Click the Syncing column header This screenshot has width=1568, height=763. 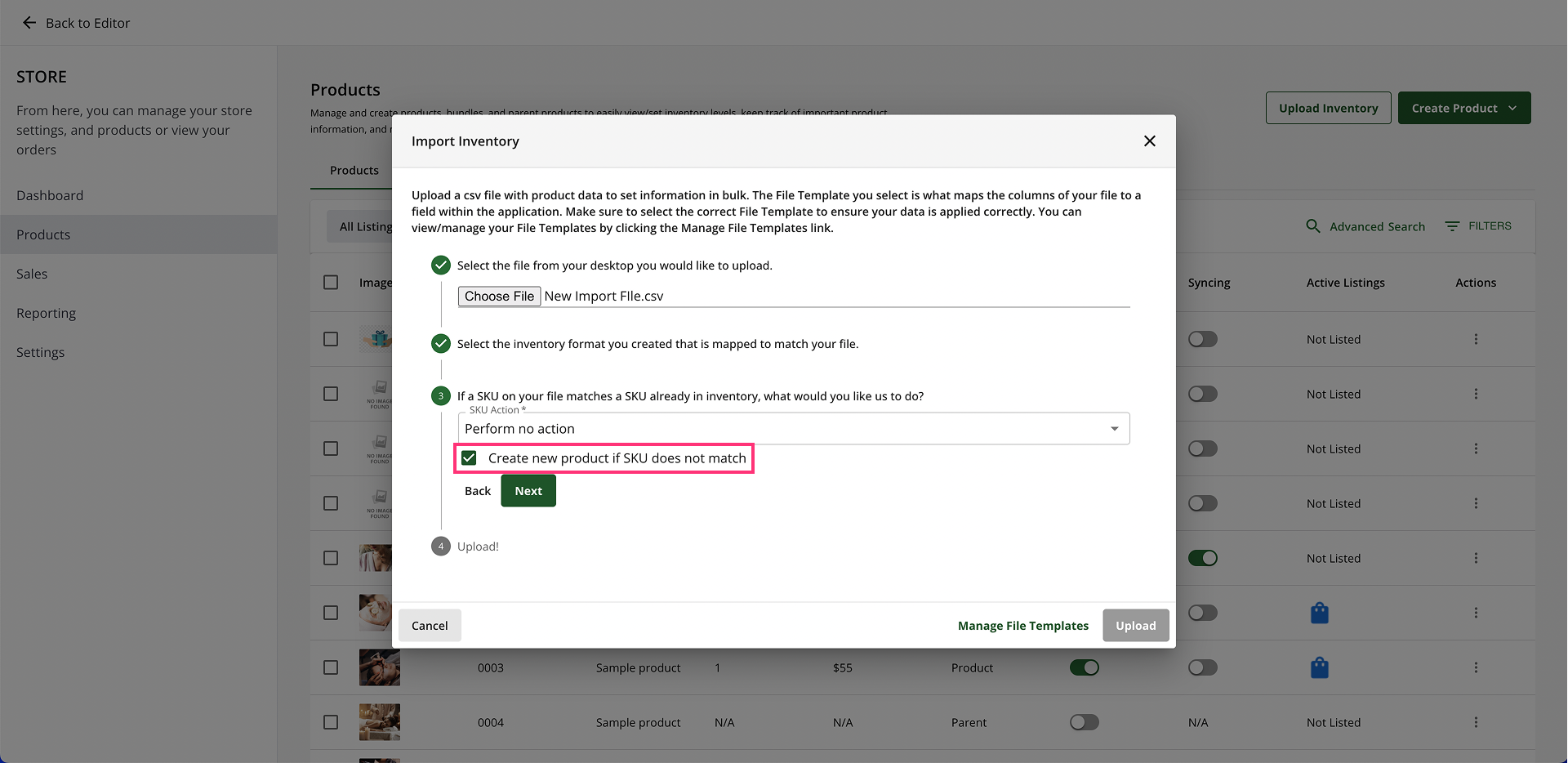click(1209, 283)
